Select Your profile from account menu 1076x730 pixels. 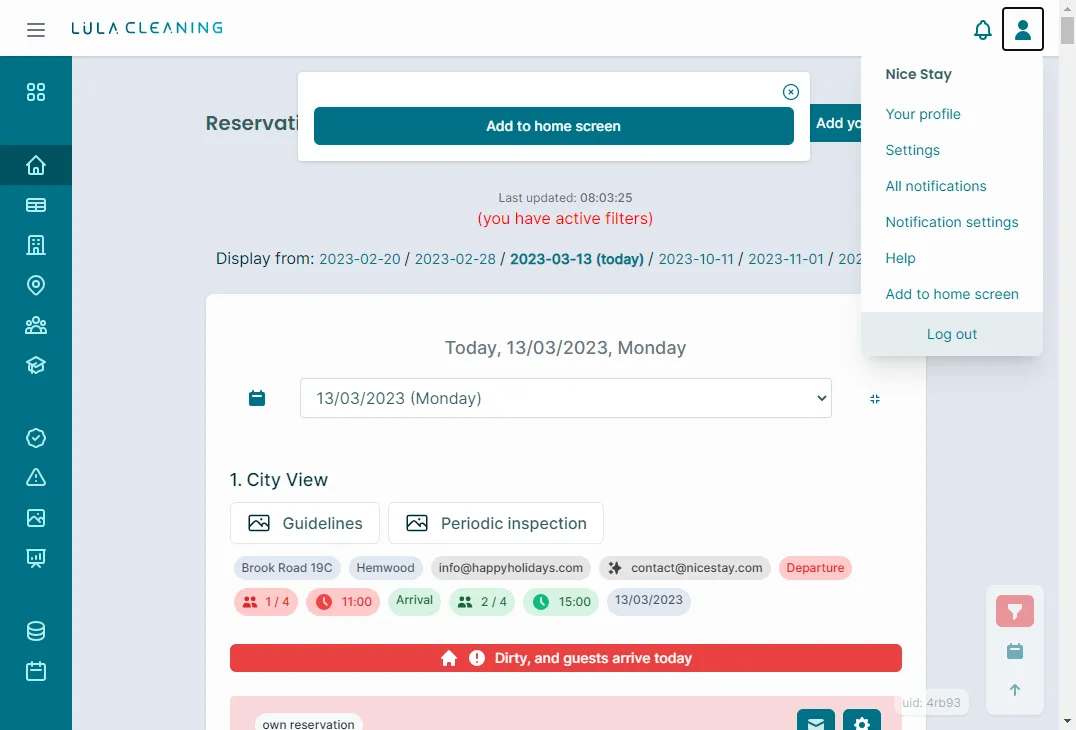pyautogui.click(x=923, y=114)
